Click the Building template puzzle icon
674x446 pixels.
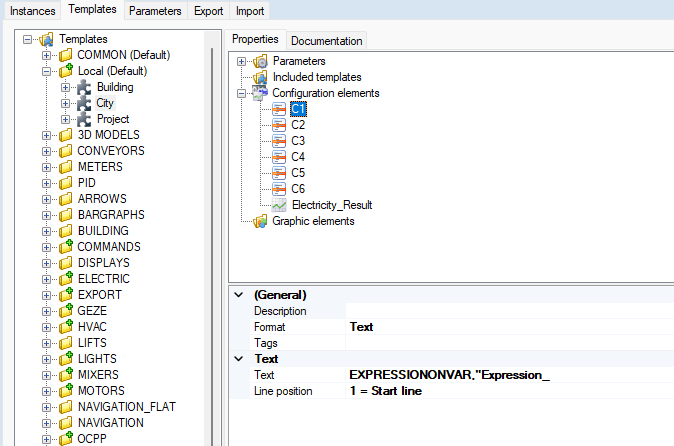pyautogui.click(x=84, y=87)
